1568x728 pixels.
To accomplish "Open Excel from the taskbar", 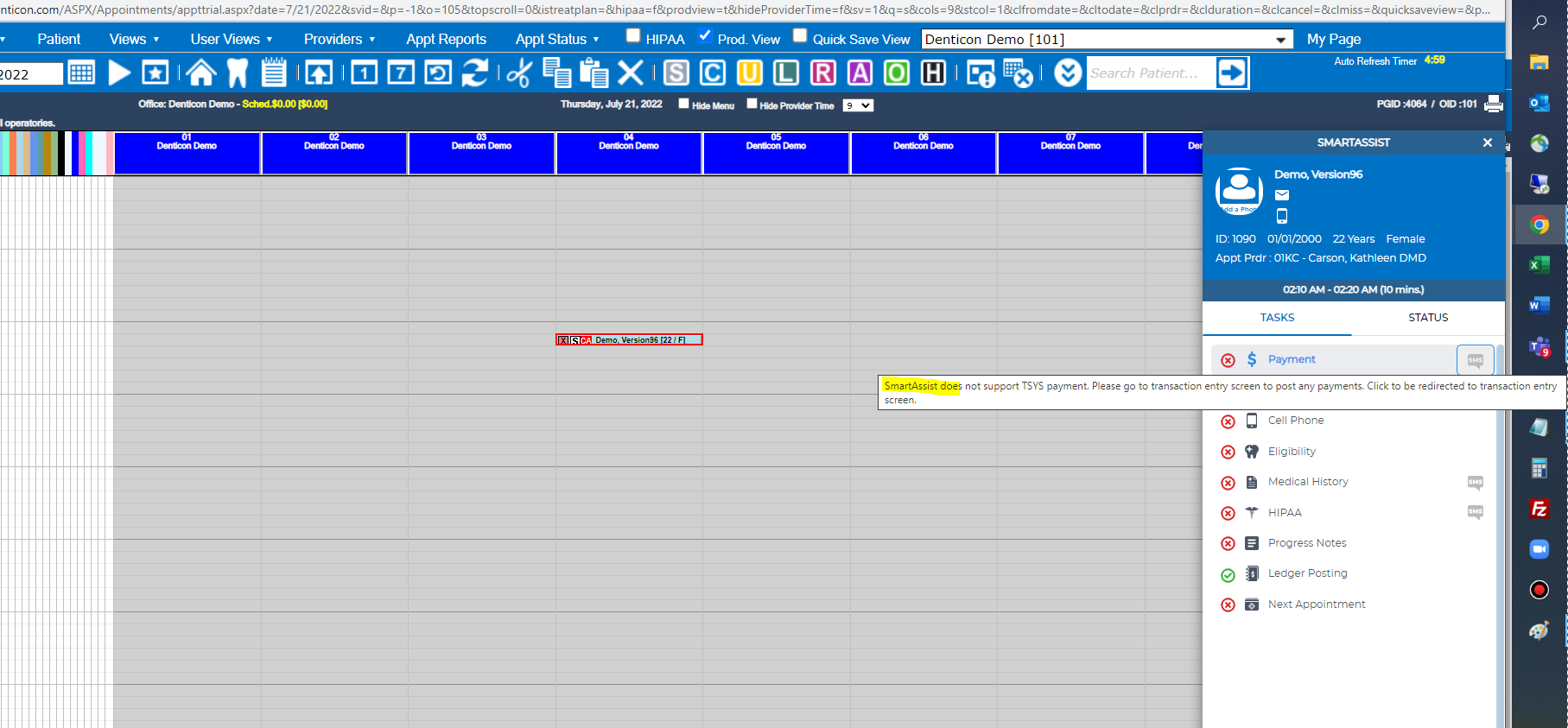I will [x=1539, y=265].
